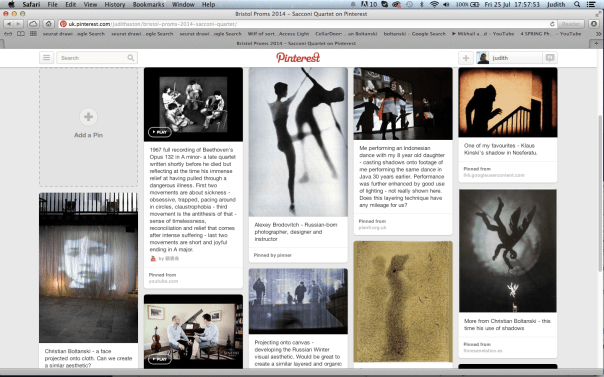Click the Home button in Safari toolbar

tap(48, 24)
